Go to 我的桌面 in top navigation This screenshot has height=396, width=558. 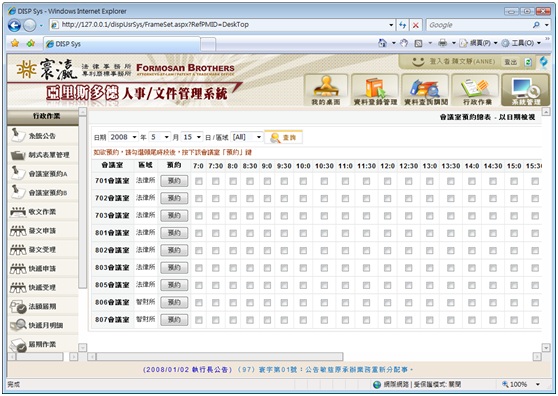click(326, 90)
